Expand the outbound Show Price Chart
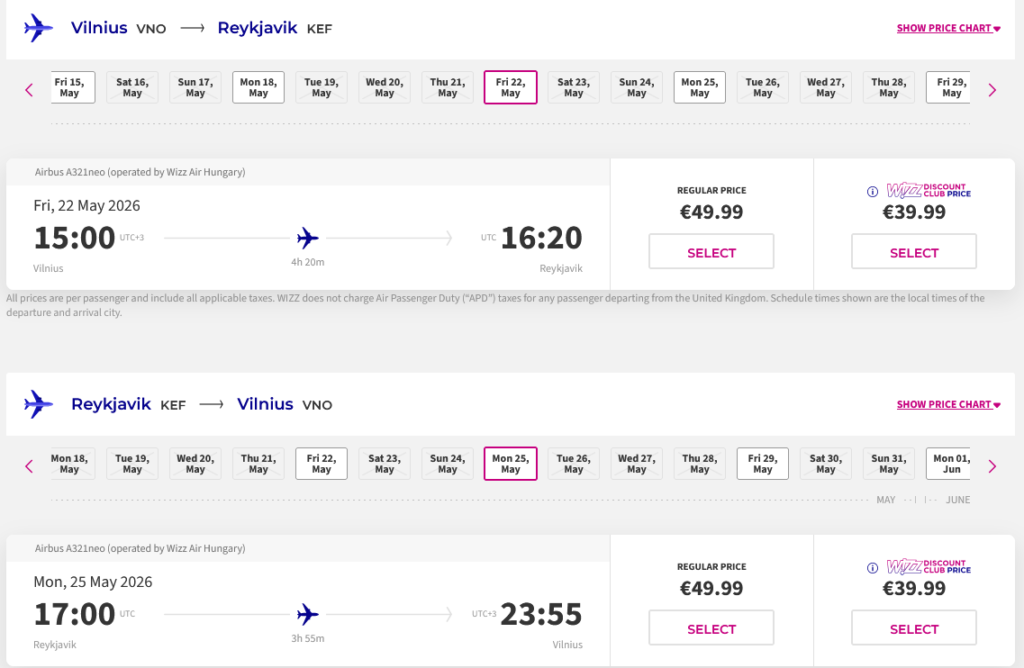 pyautogui.click(x=948, y=28)
